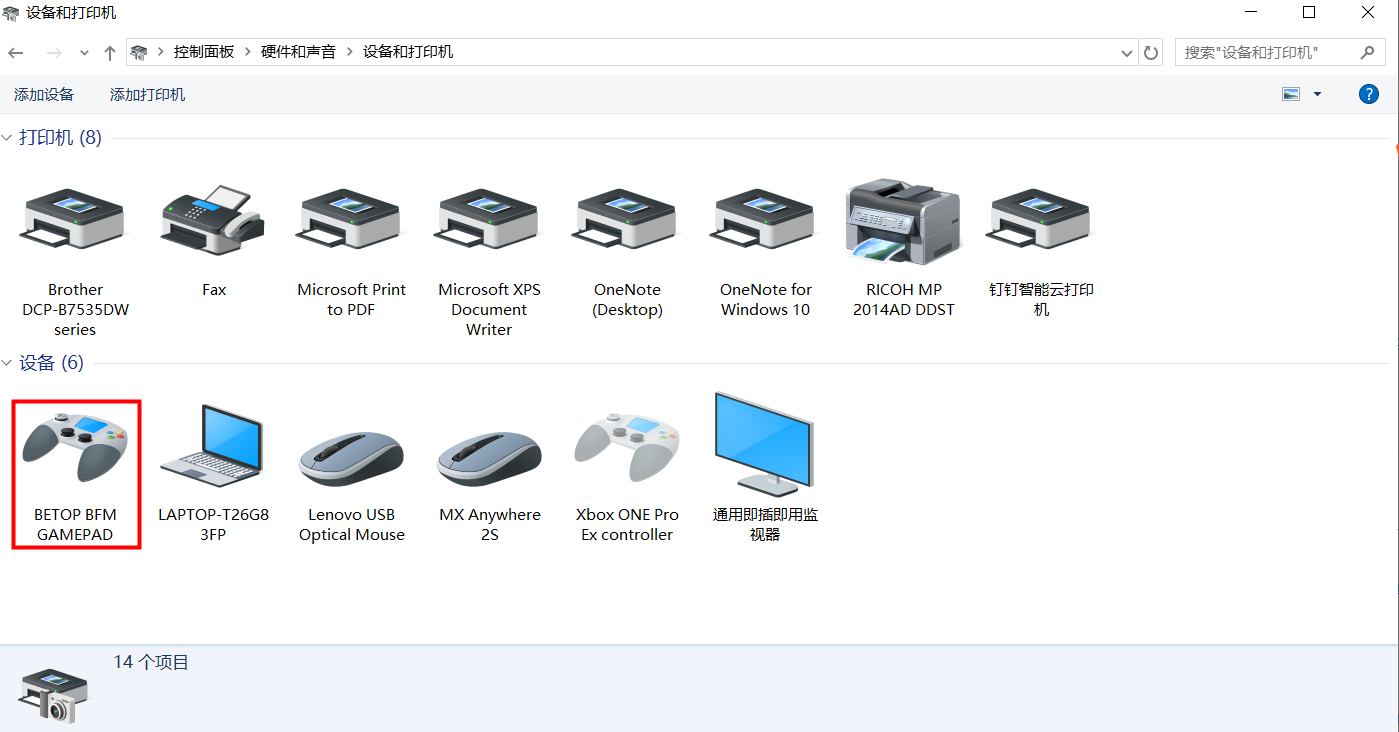Open the help question mark icon
Viewport: 1399px width, 732px height.
pos(1368,94)
